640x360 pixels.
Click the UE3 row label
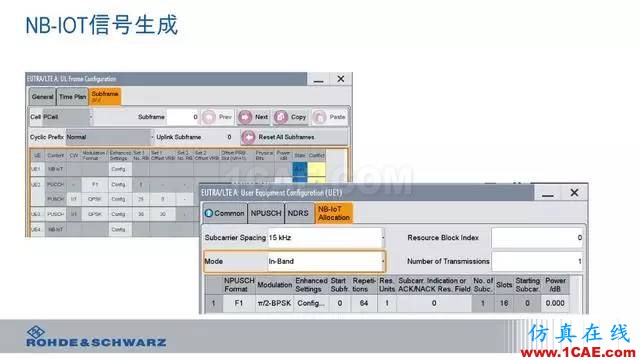(x=36, y=214)
